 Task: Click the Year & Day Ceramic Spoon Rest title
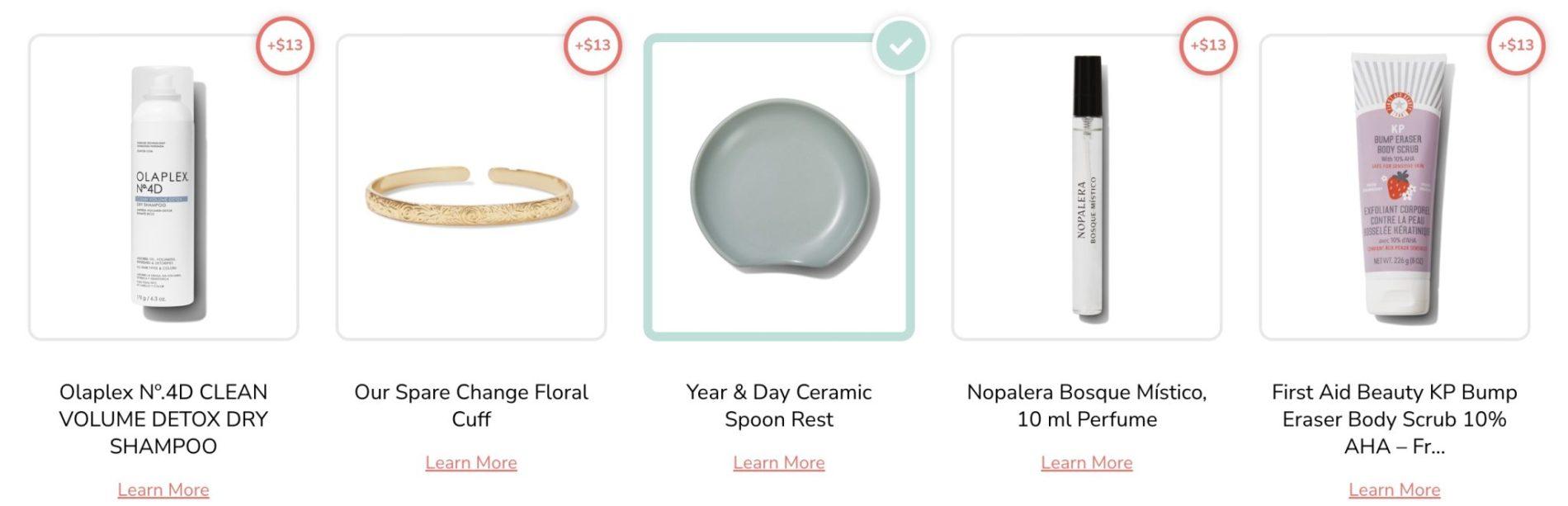tap(779, 405)
